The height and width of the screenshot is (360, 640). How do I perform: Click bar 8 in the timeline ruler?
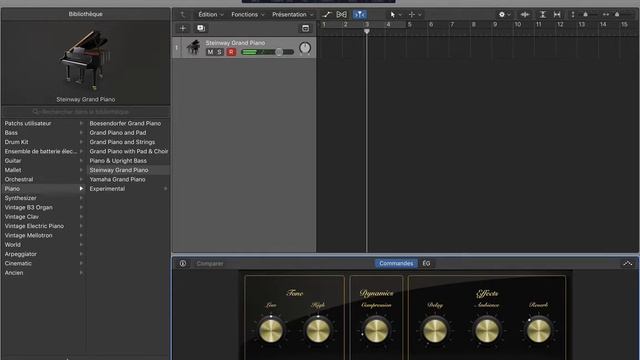point(473,24)
